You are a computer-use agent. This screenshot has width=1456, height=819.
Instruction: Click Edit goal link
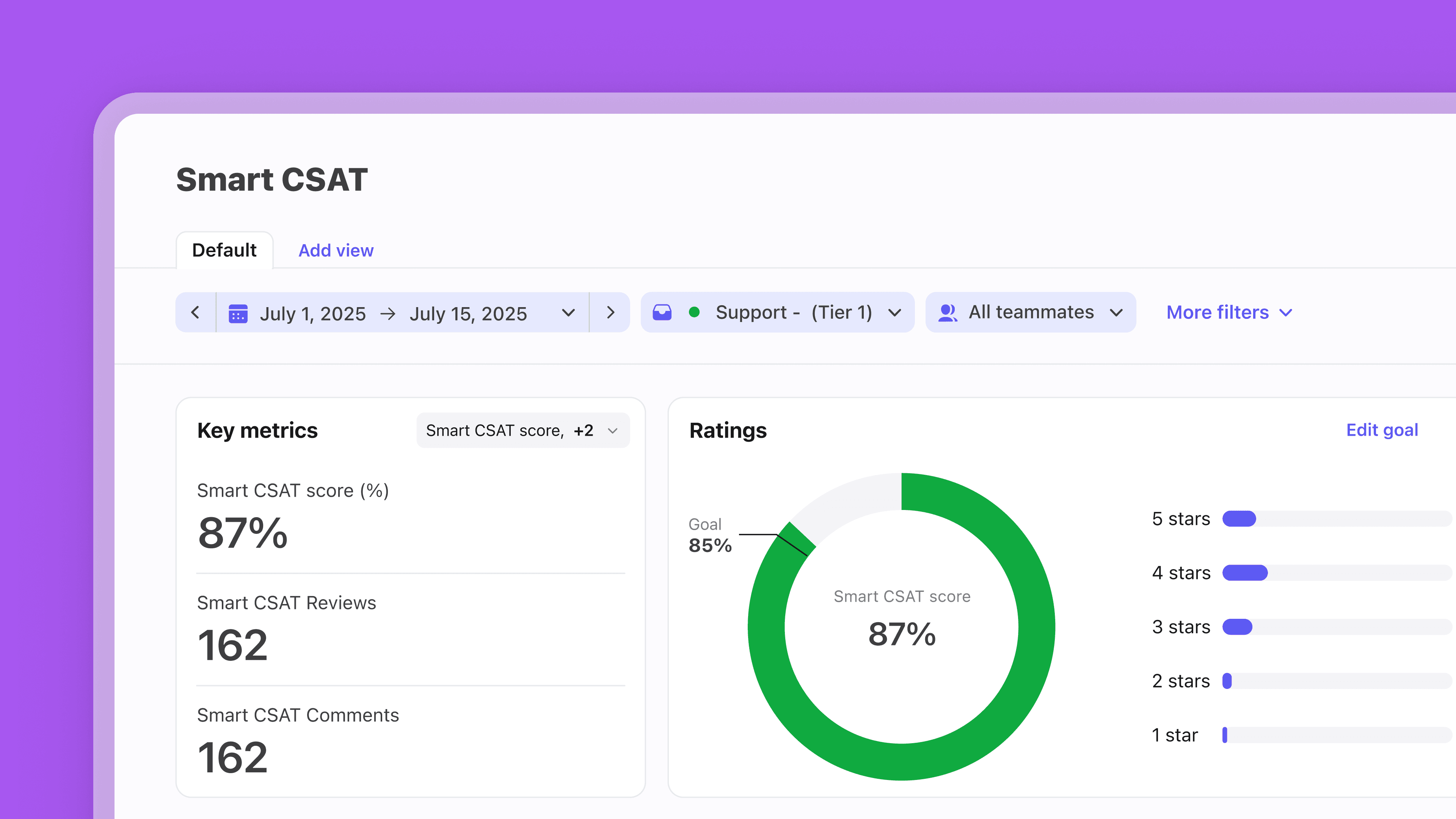click(x=1382, y=430)
